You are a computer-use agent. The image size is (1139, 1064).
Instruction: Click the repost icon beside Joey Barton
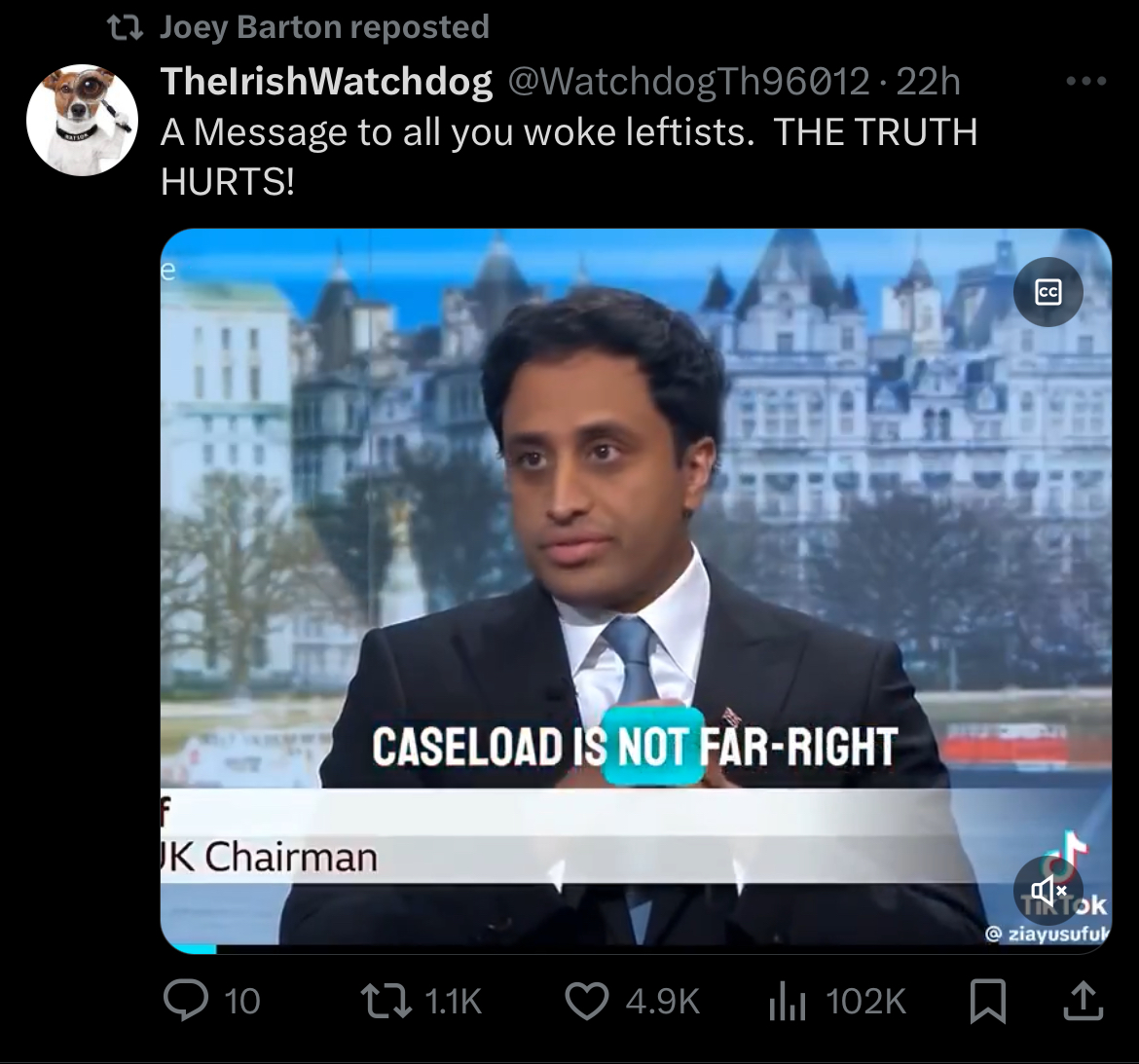pyautogui.click(x=125, y=28)
